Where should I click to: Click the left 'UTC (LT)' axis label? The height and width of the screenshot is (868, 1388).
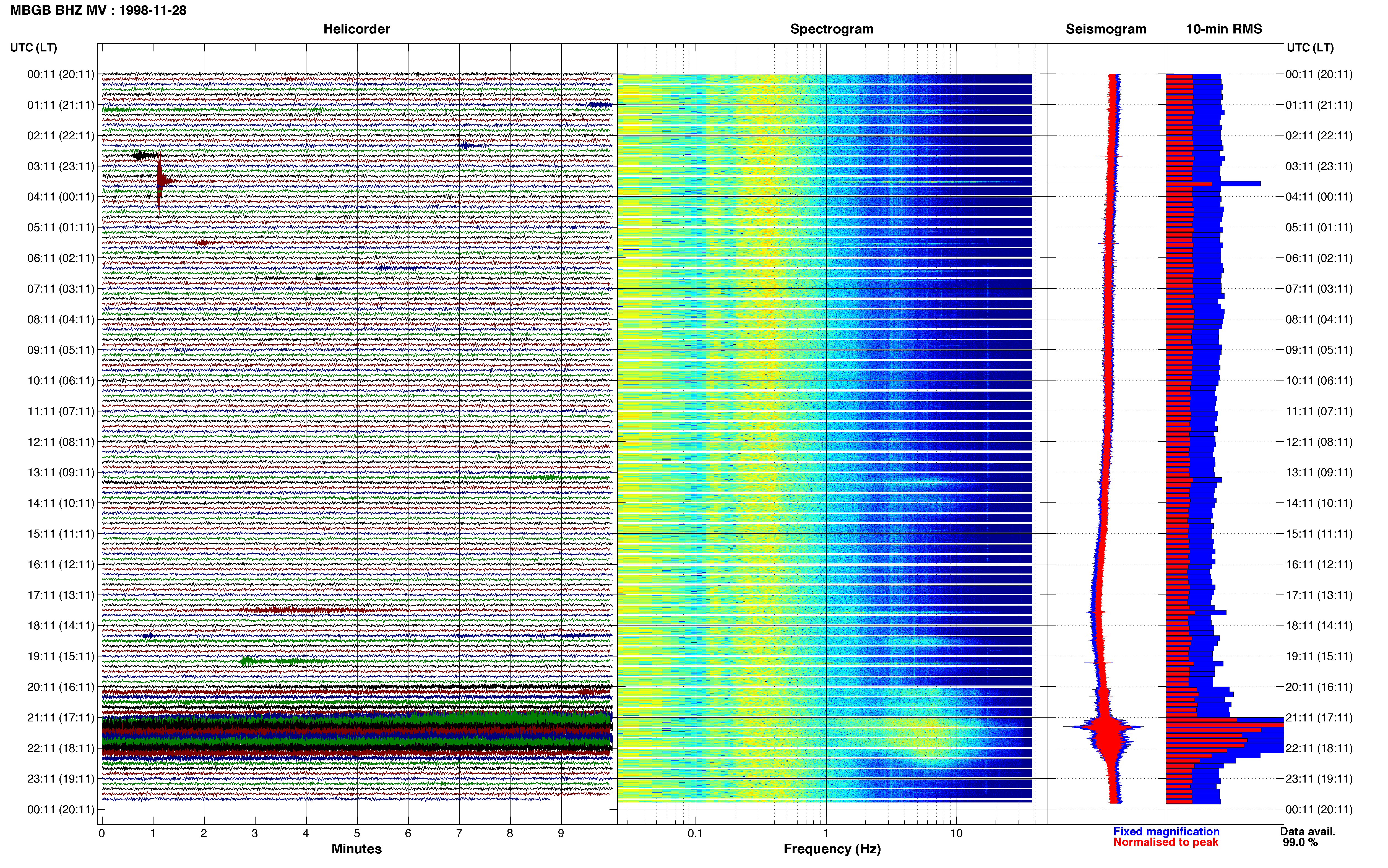tap(34, 48)
